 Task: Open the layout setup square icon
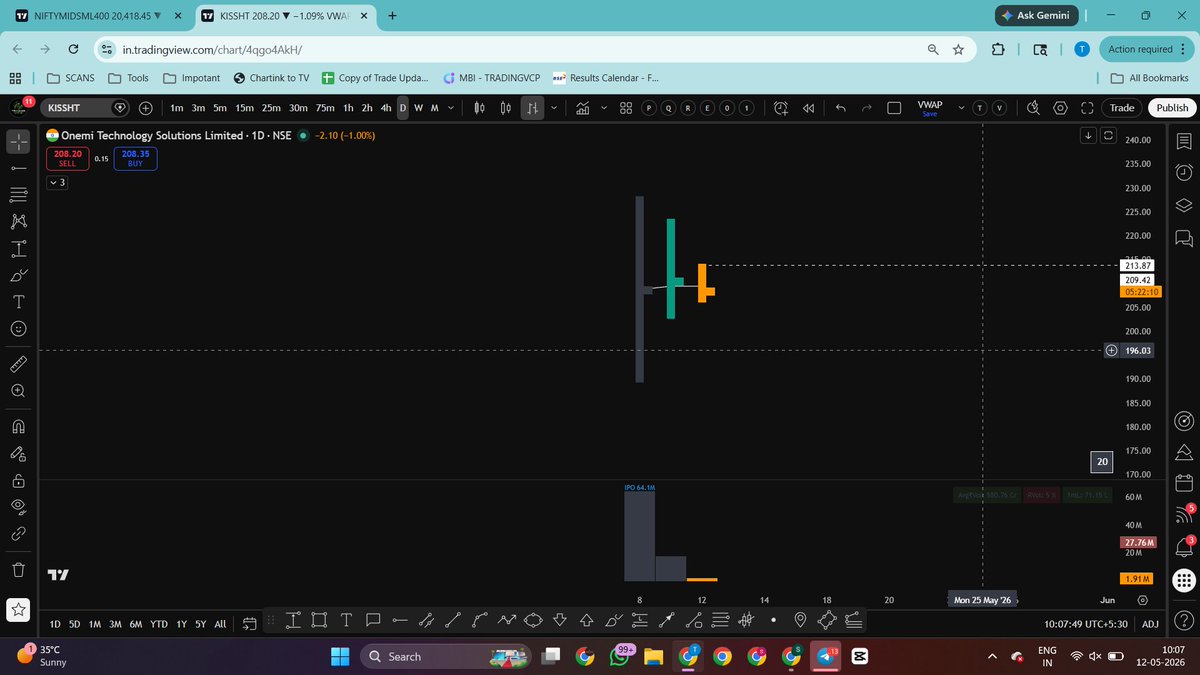tap(895, 108)
